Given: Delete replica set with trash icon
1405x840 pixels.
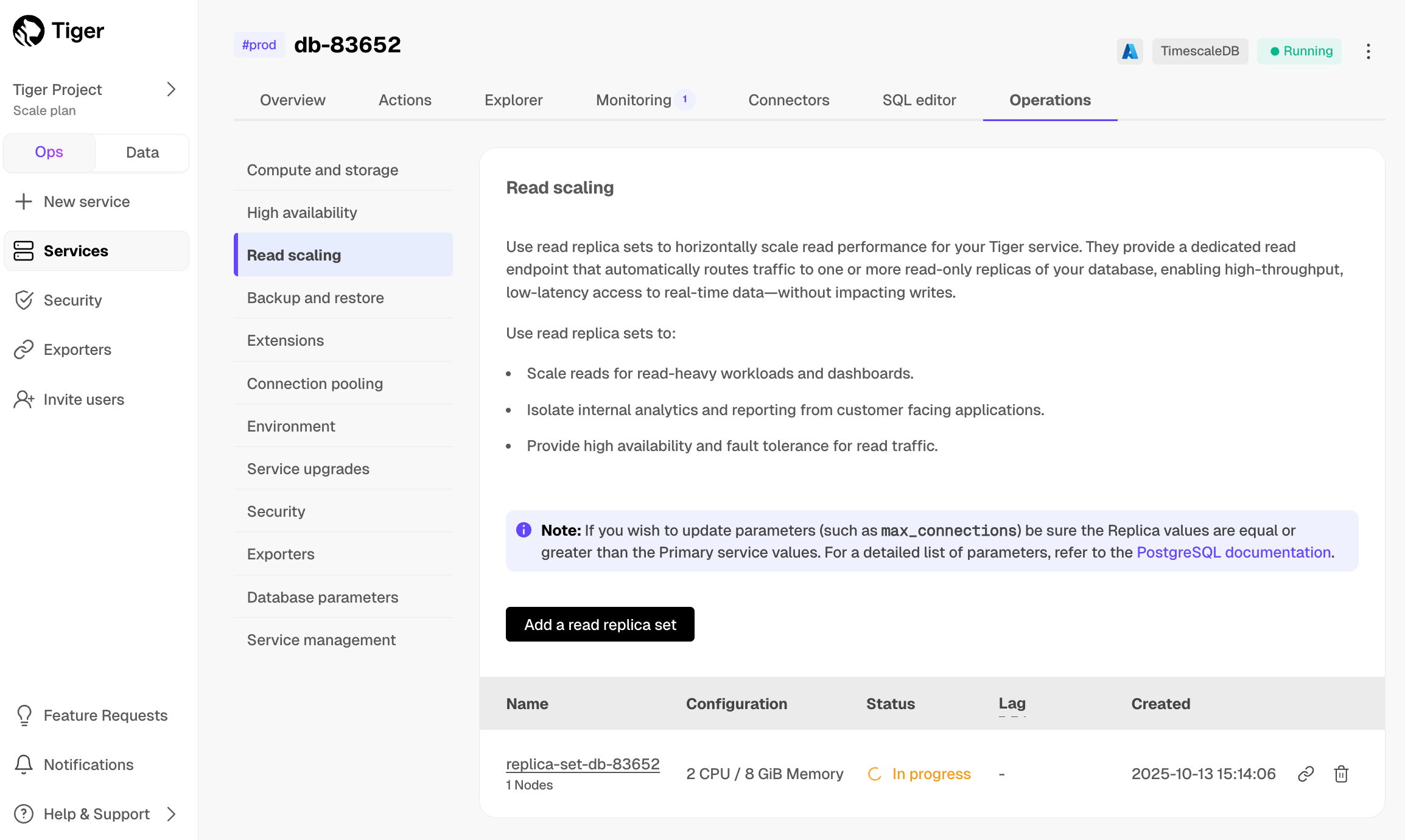Looking at the screenshot, I should click(x=1341, y=774).
